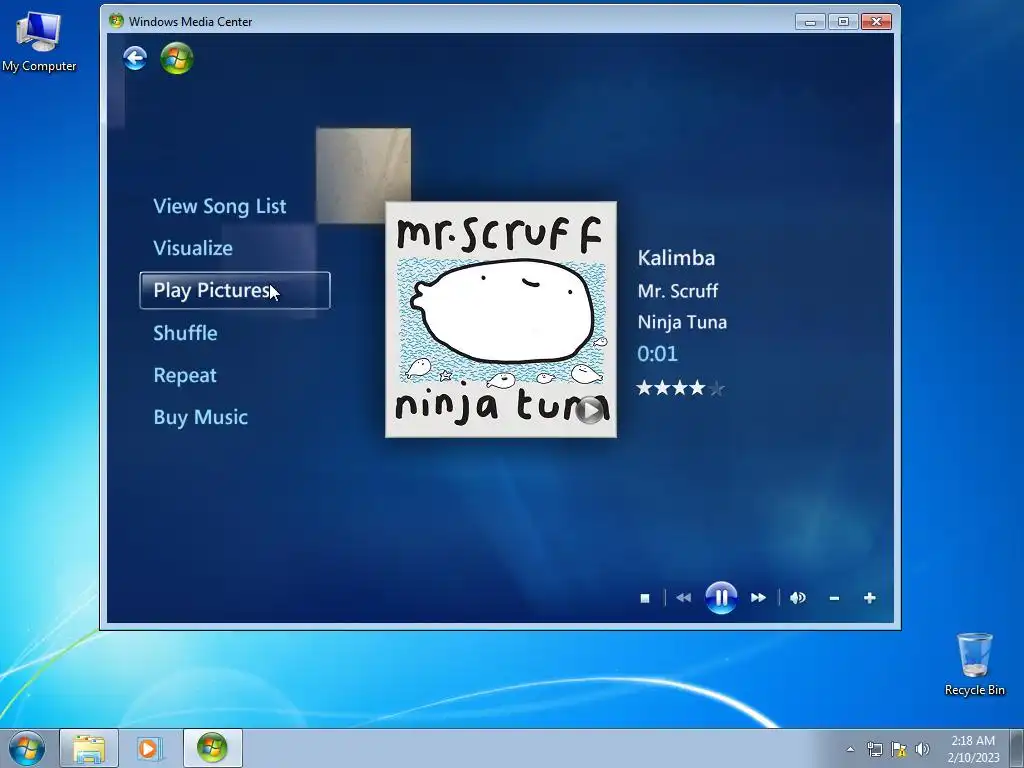This screenshot has width=1024, height=768.
Task: Click the Media Center title bar icon
Action: [x=116, y=21]
